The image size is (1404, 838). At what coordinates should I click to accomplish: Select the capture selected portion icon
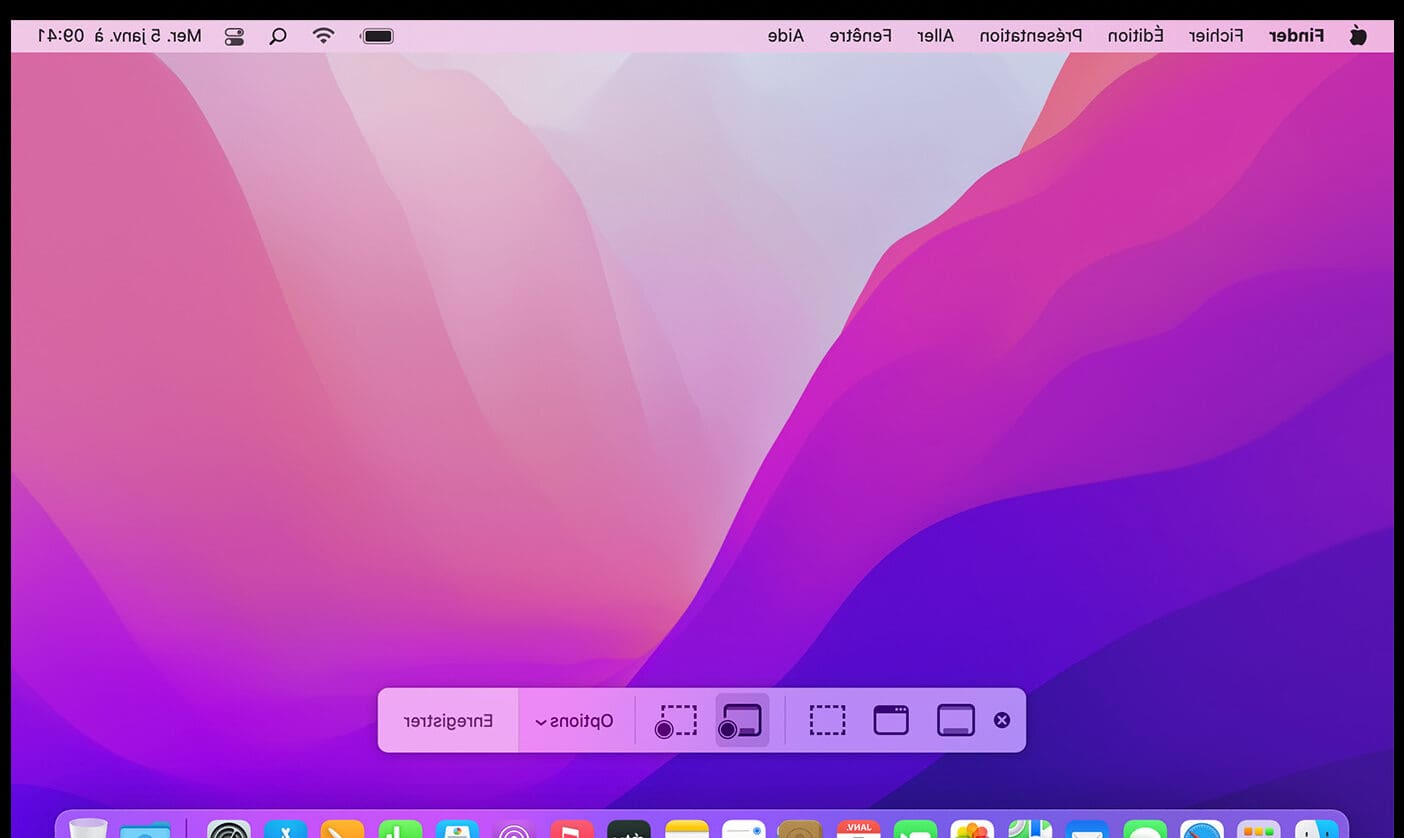point(827,720)
